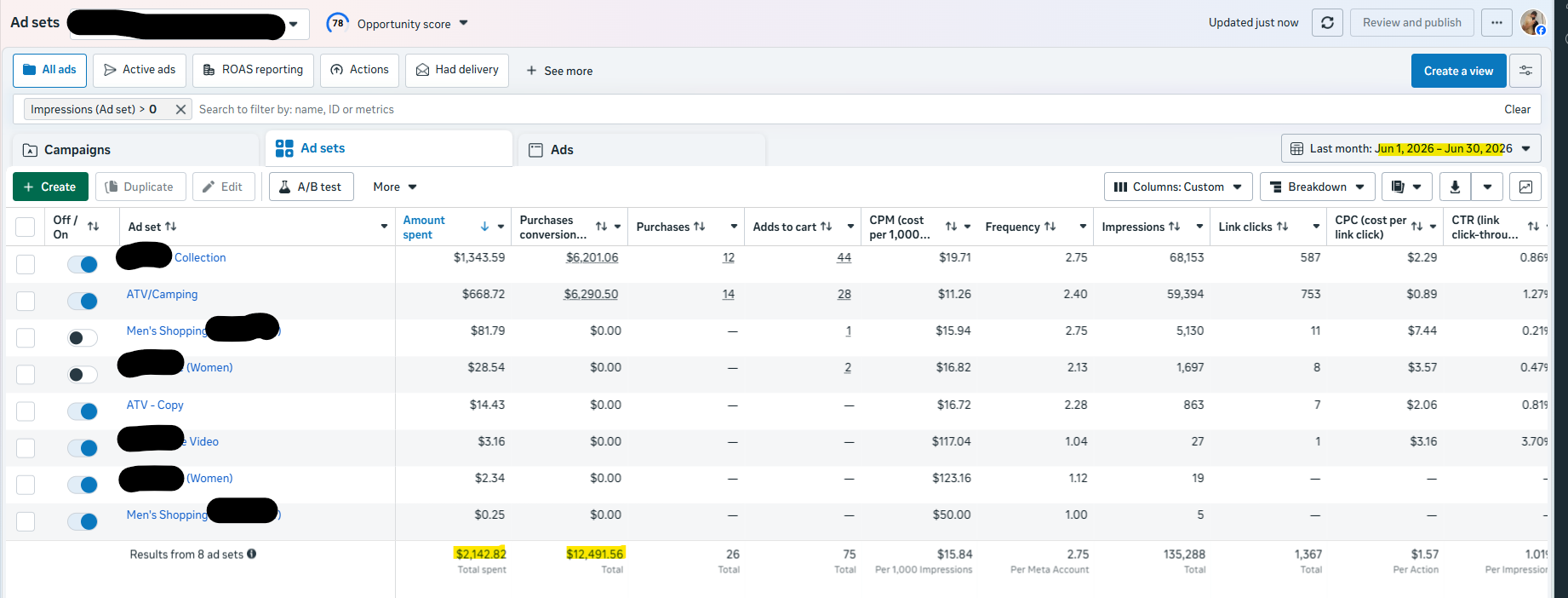
Task: Toggle the ATV - Copy ad set
Action: click(83, 411)
